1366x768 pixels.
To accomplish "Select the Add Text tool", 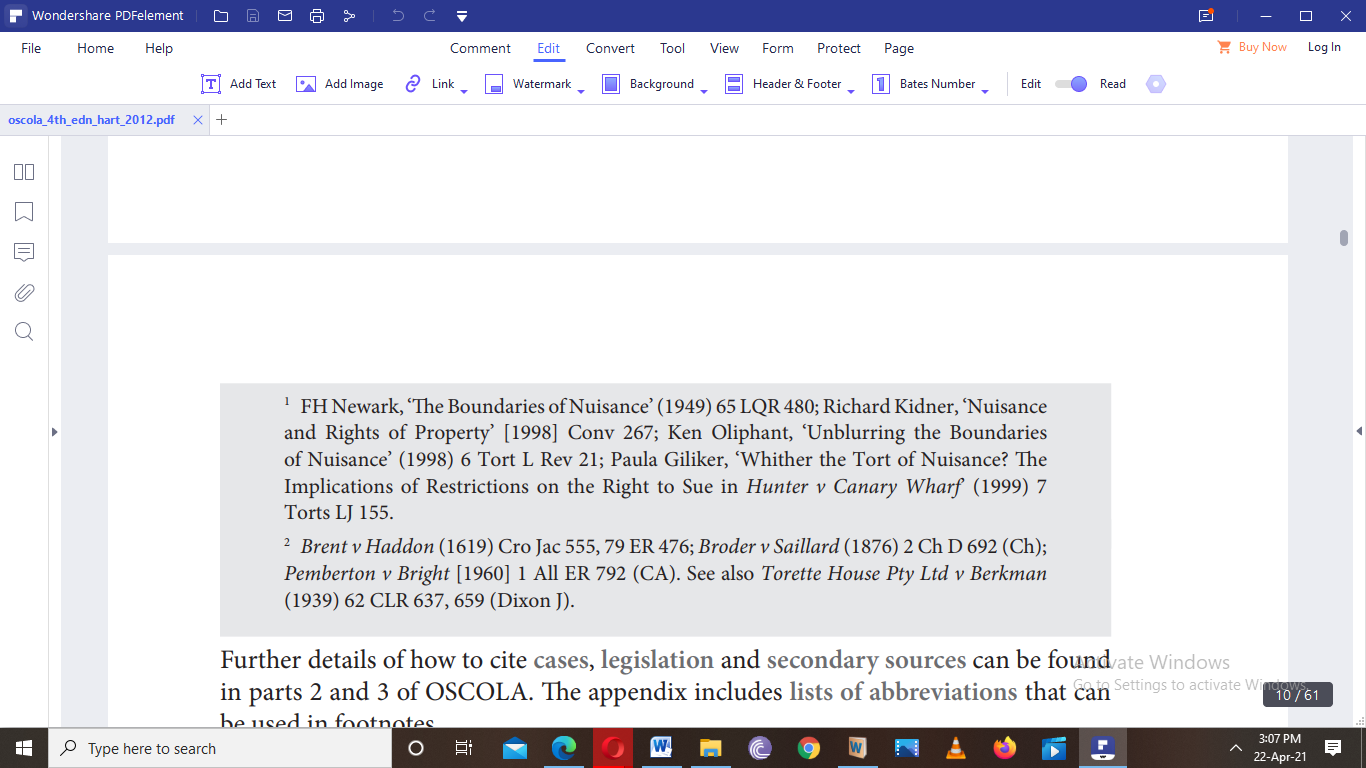I will point(239,84).
